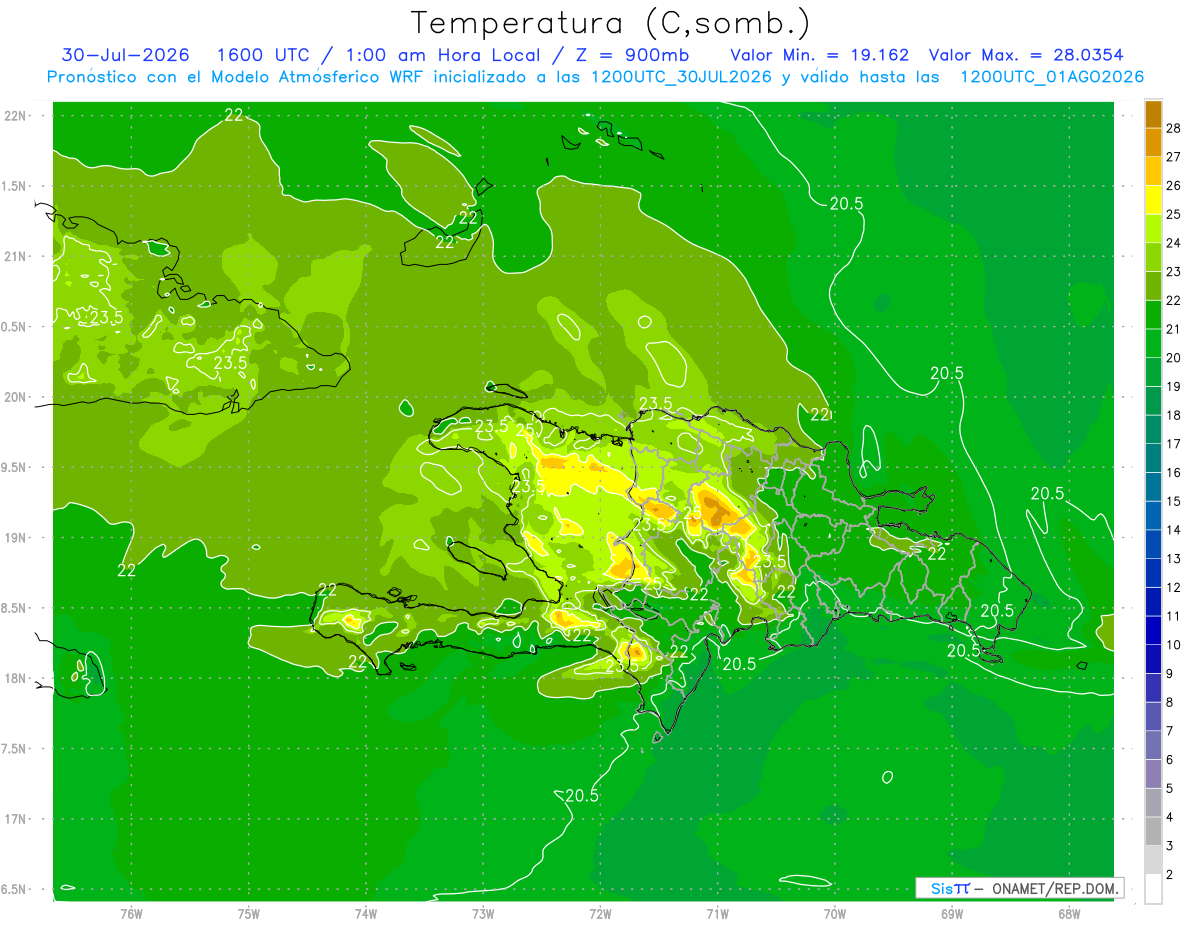This screenshot has height=927, width=1200.
Task: Click latitude axis label '20N'
Action: pos(15,398)
